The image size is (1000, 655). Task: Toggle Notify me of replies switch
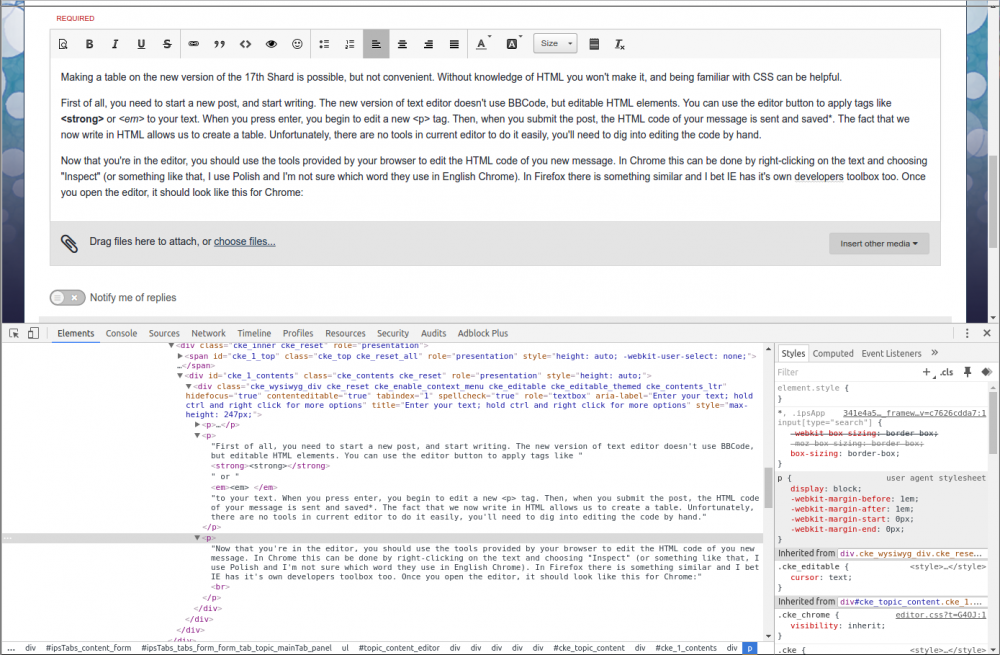tap(68, 297)
